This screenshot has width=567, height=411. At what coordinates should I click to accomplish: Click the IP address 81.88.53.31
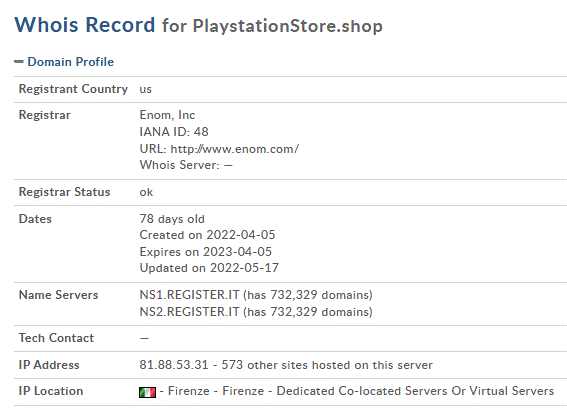click(174, 365)
